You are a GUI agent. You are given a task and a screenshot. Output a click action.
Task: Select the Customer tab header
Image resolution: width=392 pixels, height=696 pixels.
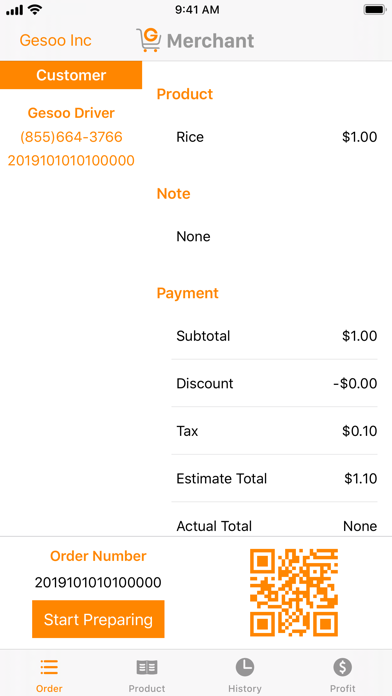71,75
